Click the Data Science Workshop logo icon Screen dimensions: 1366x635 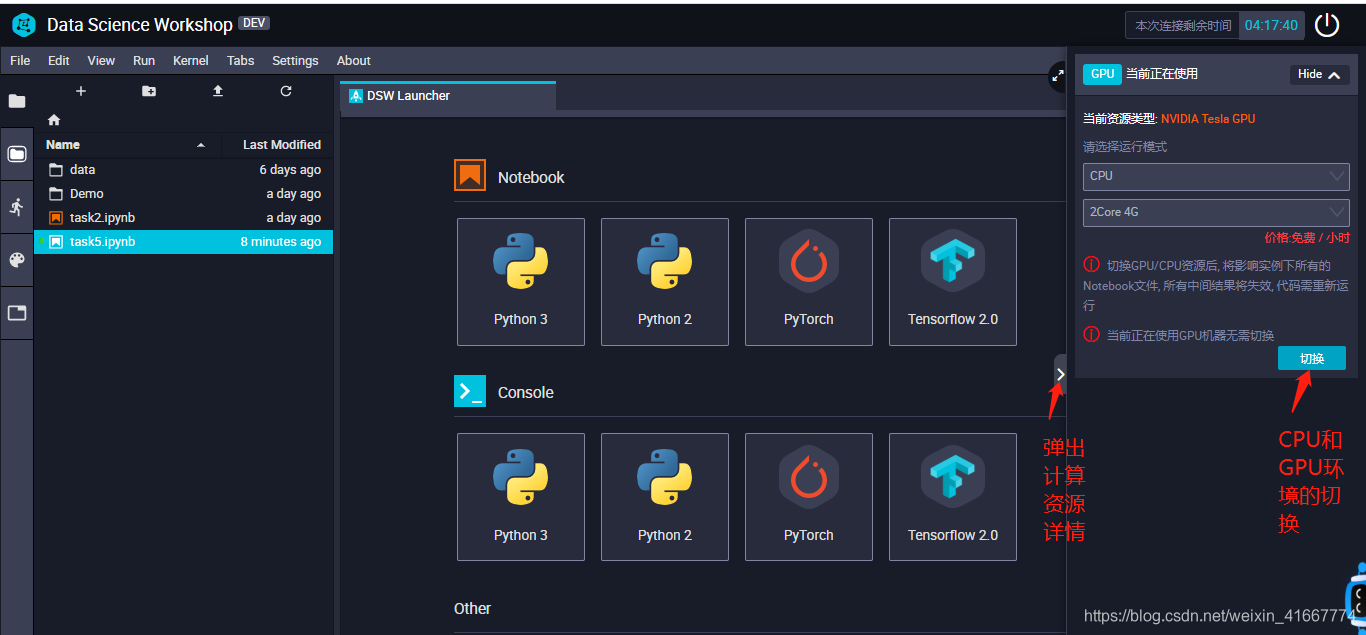pos(24,24)
